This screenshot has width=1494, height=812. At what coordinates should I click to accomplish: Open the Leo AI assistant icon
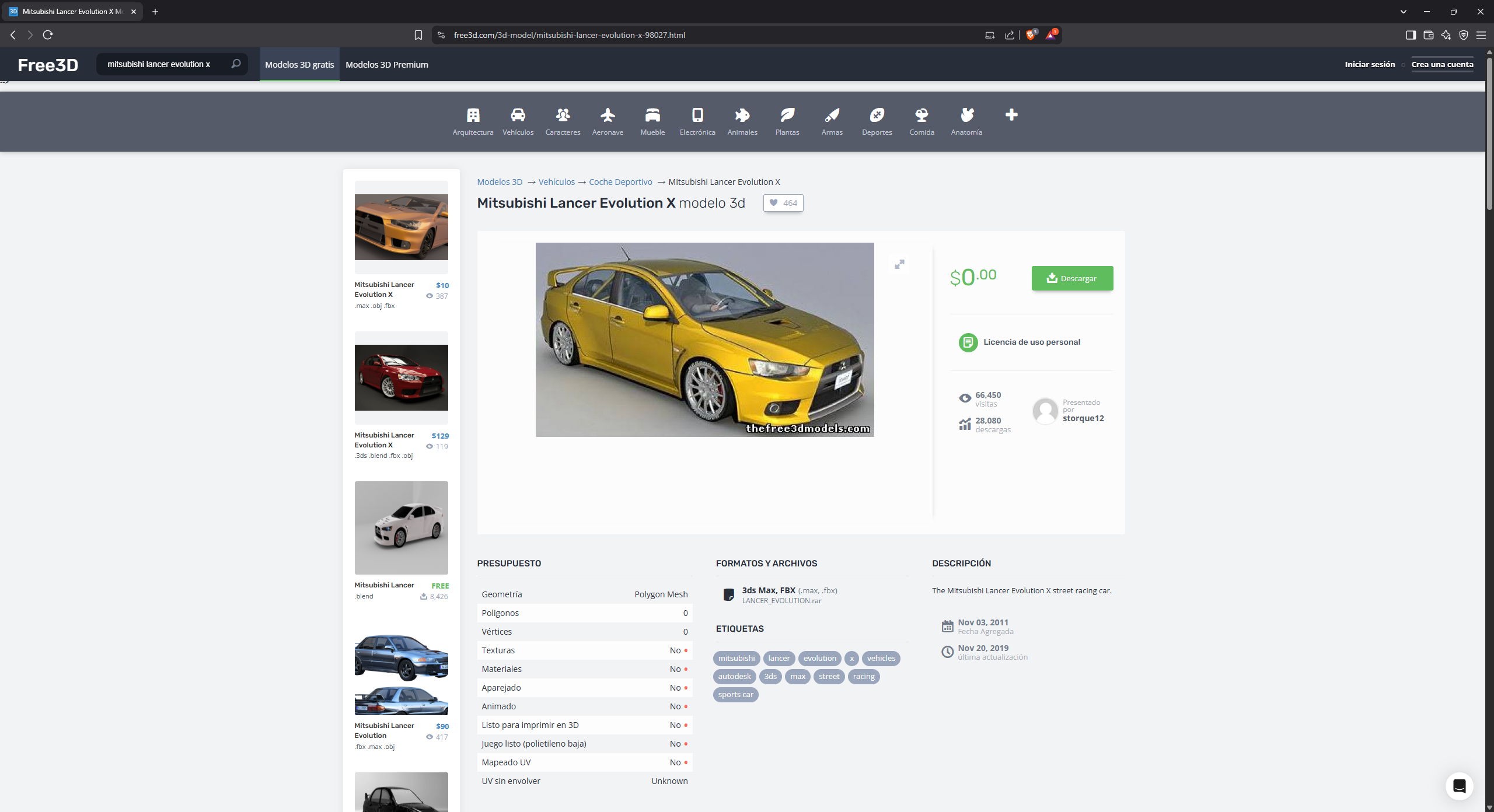1446,35
